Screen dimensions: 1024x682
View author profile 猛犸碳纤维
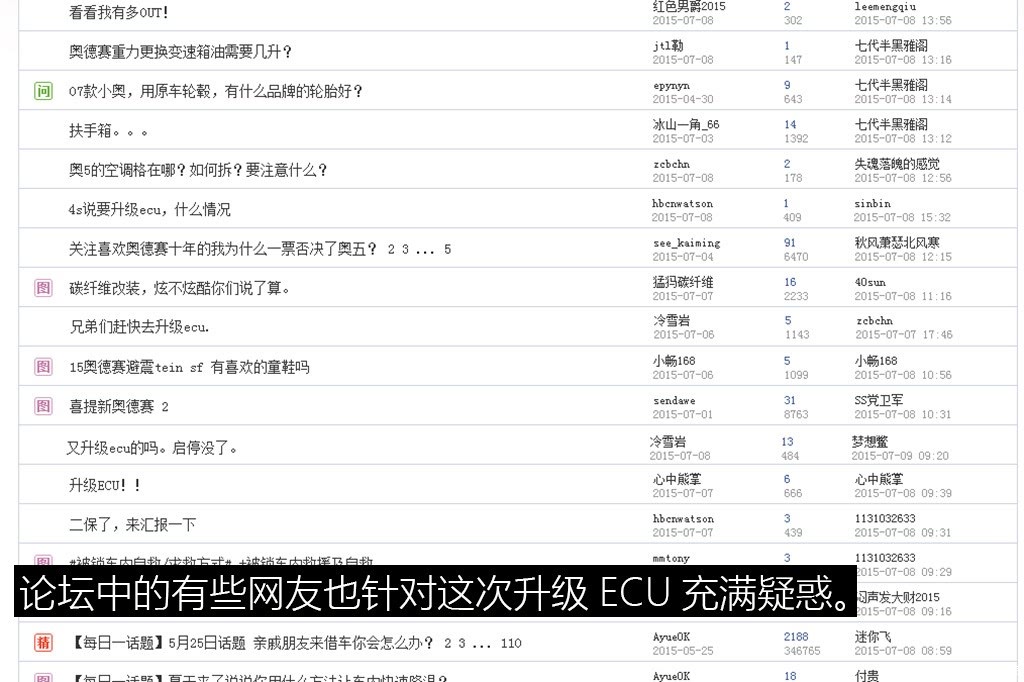(683, 282)
